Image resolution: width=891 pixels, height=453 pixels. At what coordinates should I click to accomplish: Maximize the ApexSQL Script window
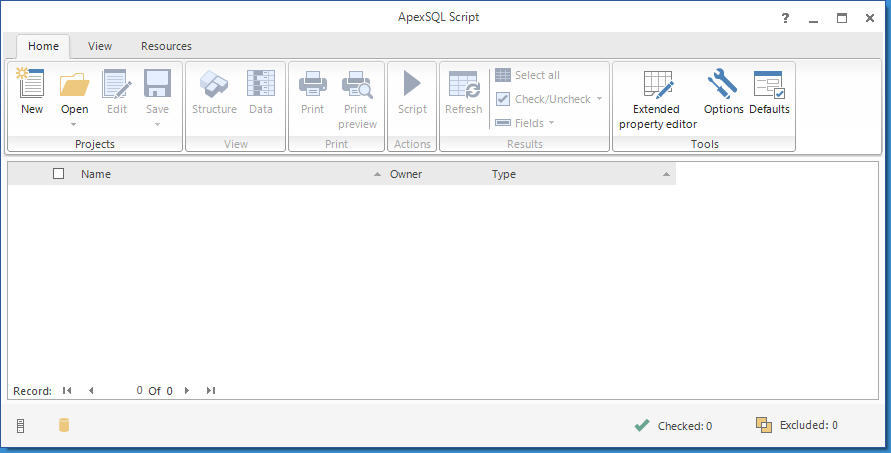point(842,18)
